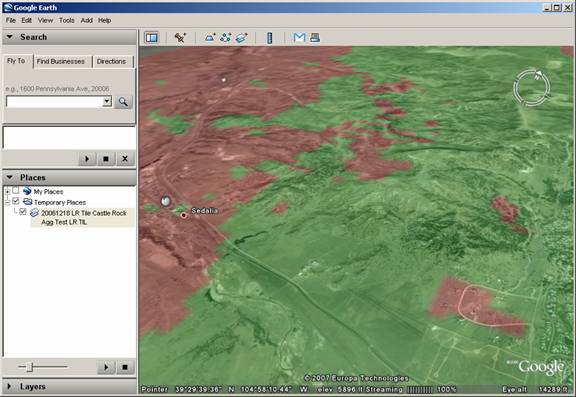The height and width of the screenshot is (397, 576).
Task: Open the Fly To address dropdown
Action: [107, 101]
